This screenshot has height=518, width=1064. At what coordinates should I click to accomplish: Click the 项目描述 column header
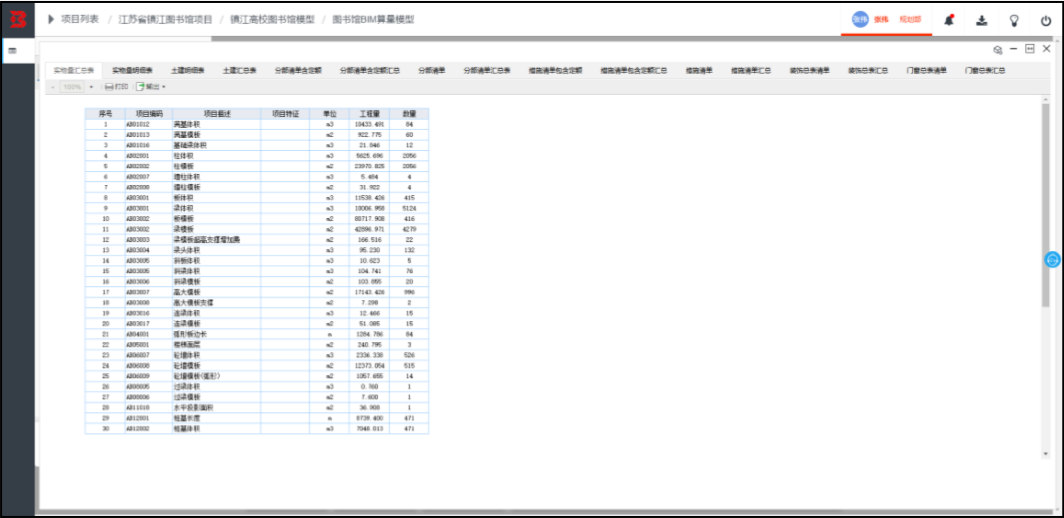pyautogui.click(x=216, y=114)
